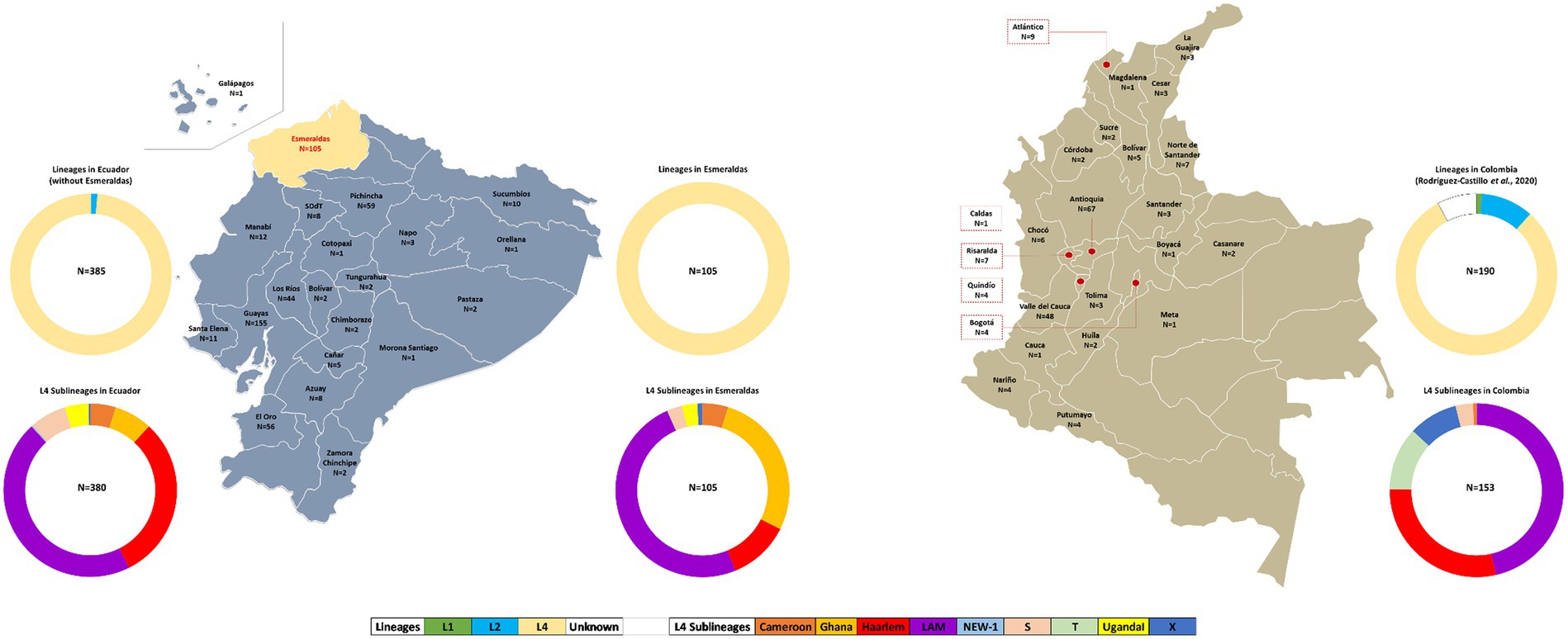1568x639 pixels.
Task: Click the blue L2 legend swatch
Action: [494, 627]
